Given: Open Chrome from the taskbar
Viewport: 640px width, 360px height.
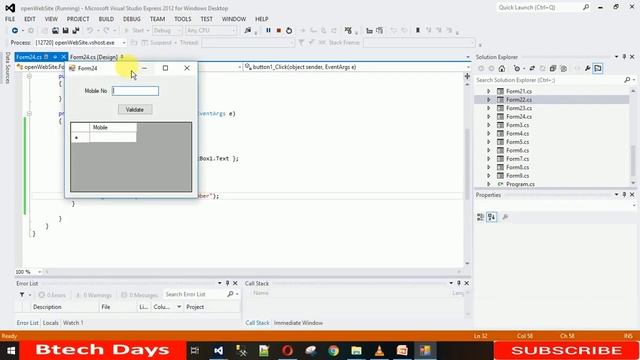Looking at the screenshot, I should 333,351.
